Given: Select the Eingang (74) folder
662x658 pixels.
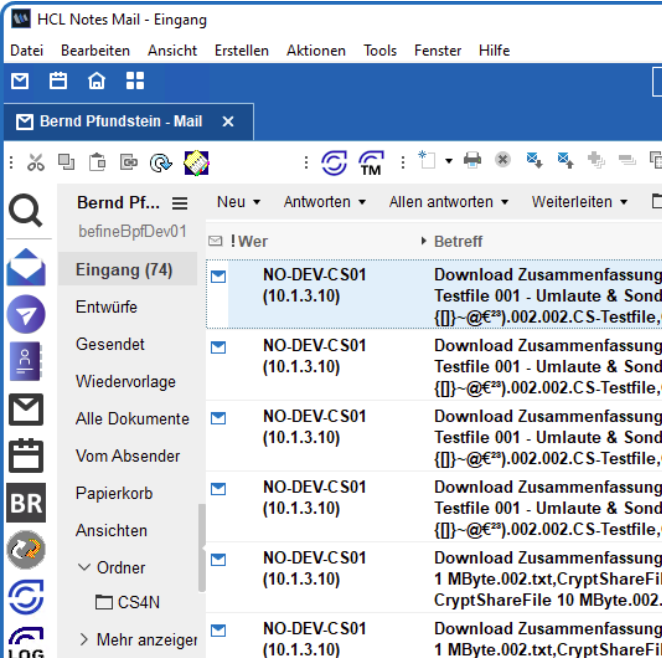Looking at the screenshot, I should pyautogui.click(x=128, y=269).
